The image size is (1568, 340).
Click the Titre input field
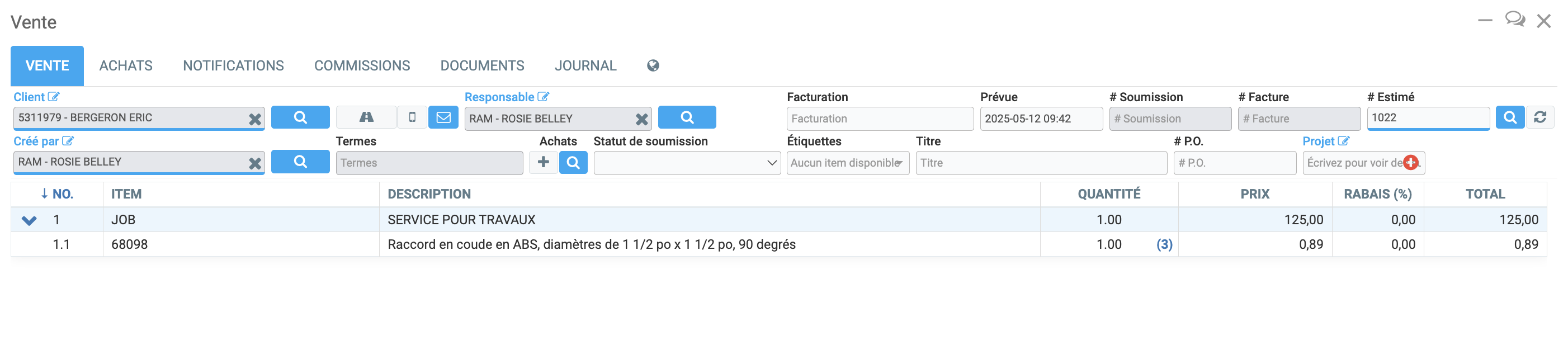(1040, 163)
